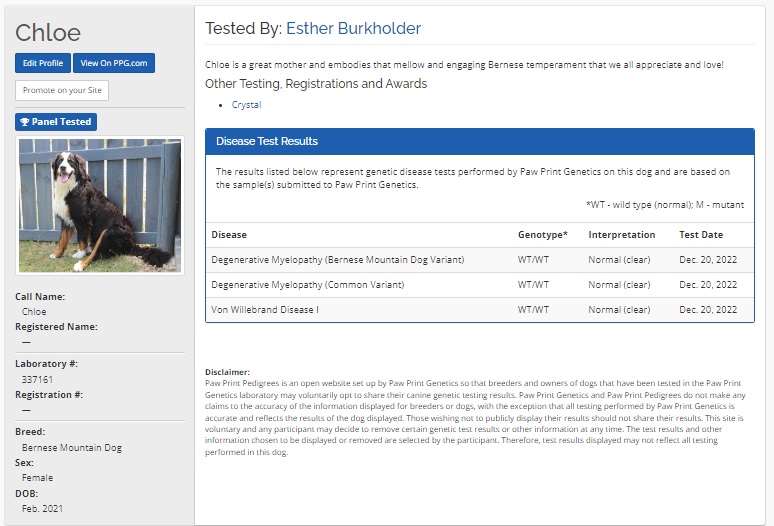Viewport: 774px width, 526px height.
Task: Click the trophy icon on Panel Tested badge
Action: pos(24,122)
